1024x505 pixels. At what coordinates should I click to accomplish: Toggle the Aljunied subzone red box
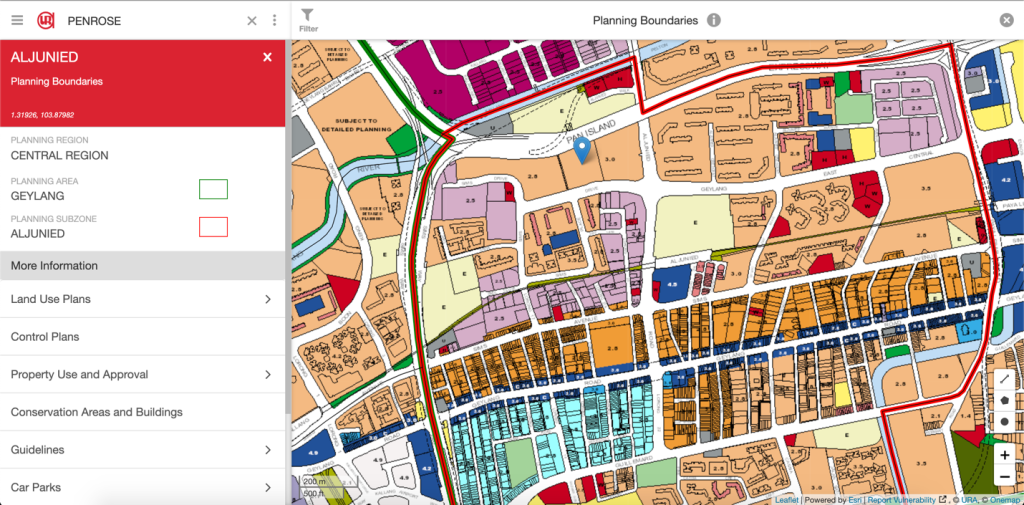point(213,227)
